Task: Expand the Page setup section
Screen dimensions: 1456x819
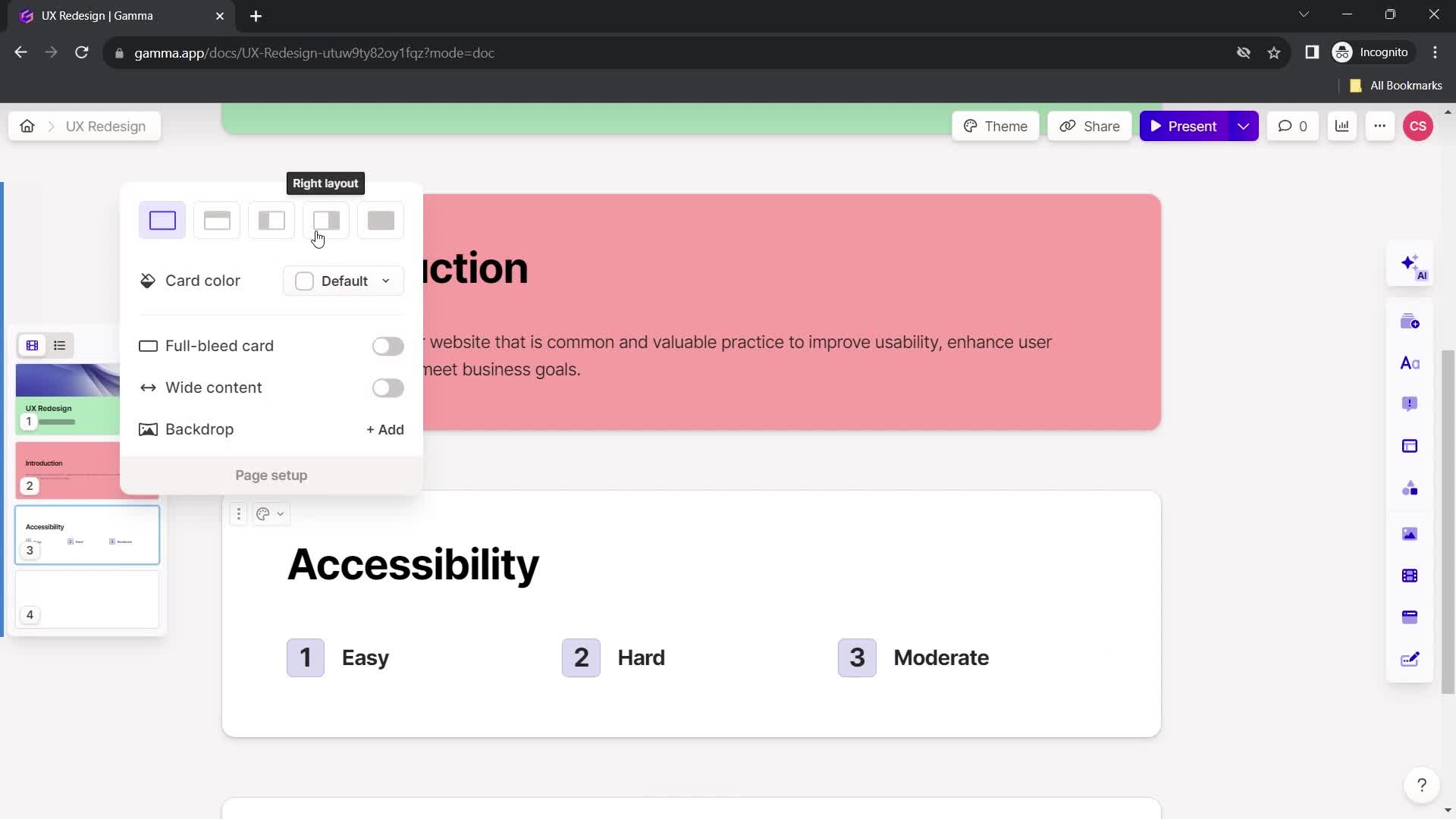Action: pyautogui.click(x=271, y=475)
